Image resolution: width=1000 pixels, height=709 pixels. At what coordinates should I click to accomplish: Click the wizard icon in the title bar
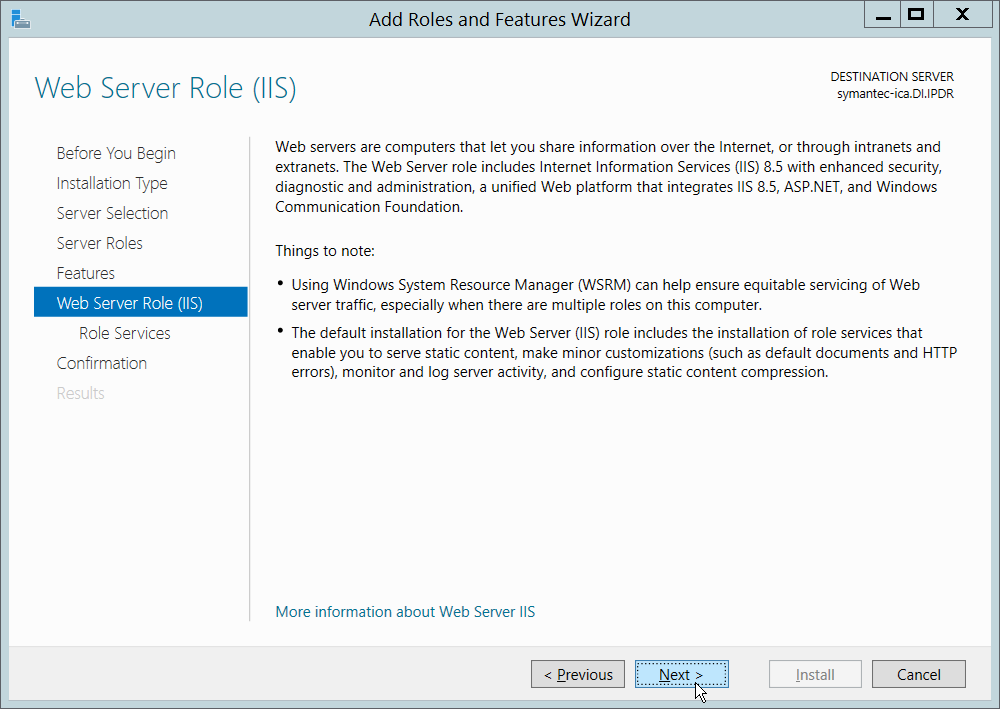18,17
